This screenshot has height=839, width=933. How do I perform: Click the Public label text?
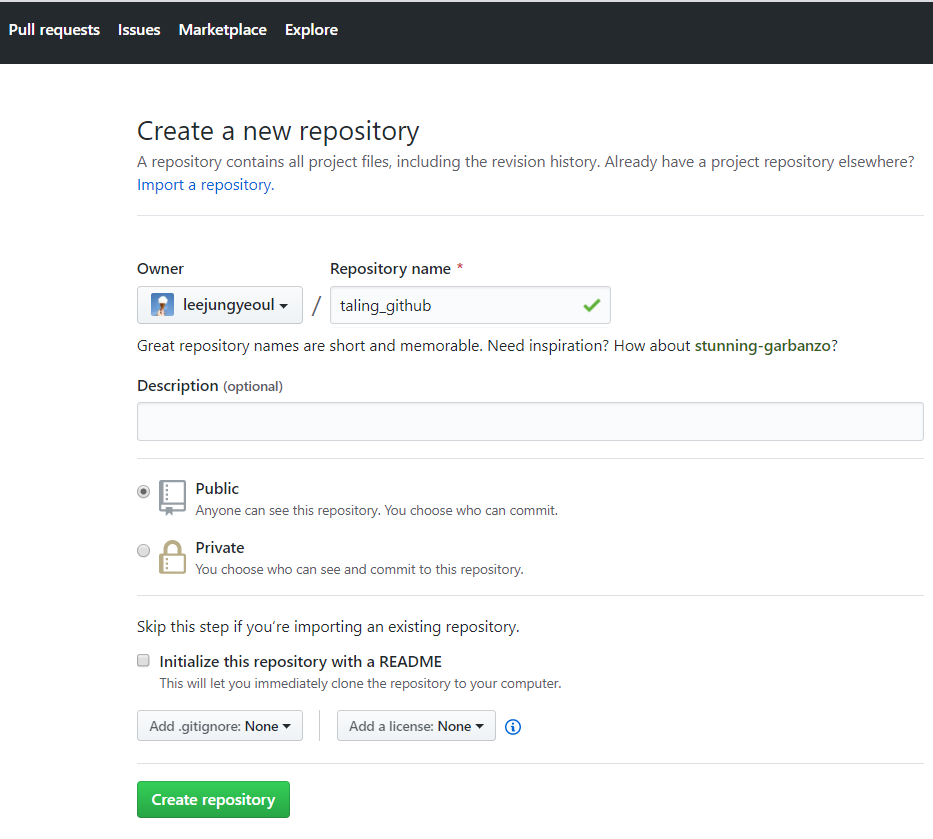(x=217, y=489)
